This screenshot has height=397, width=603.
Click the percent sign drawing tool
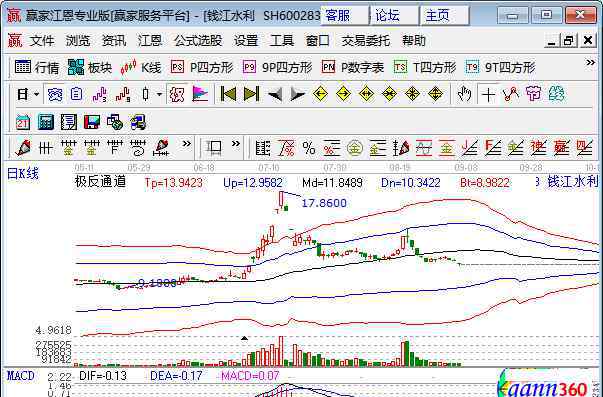[x=309, y=148]
